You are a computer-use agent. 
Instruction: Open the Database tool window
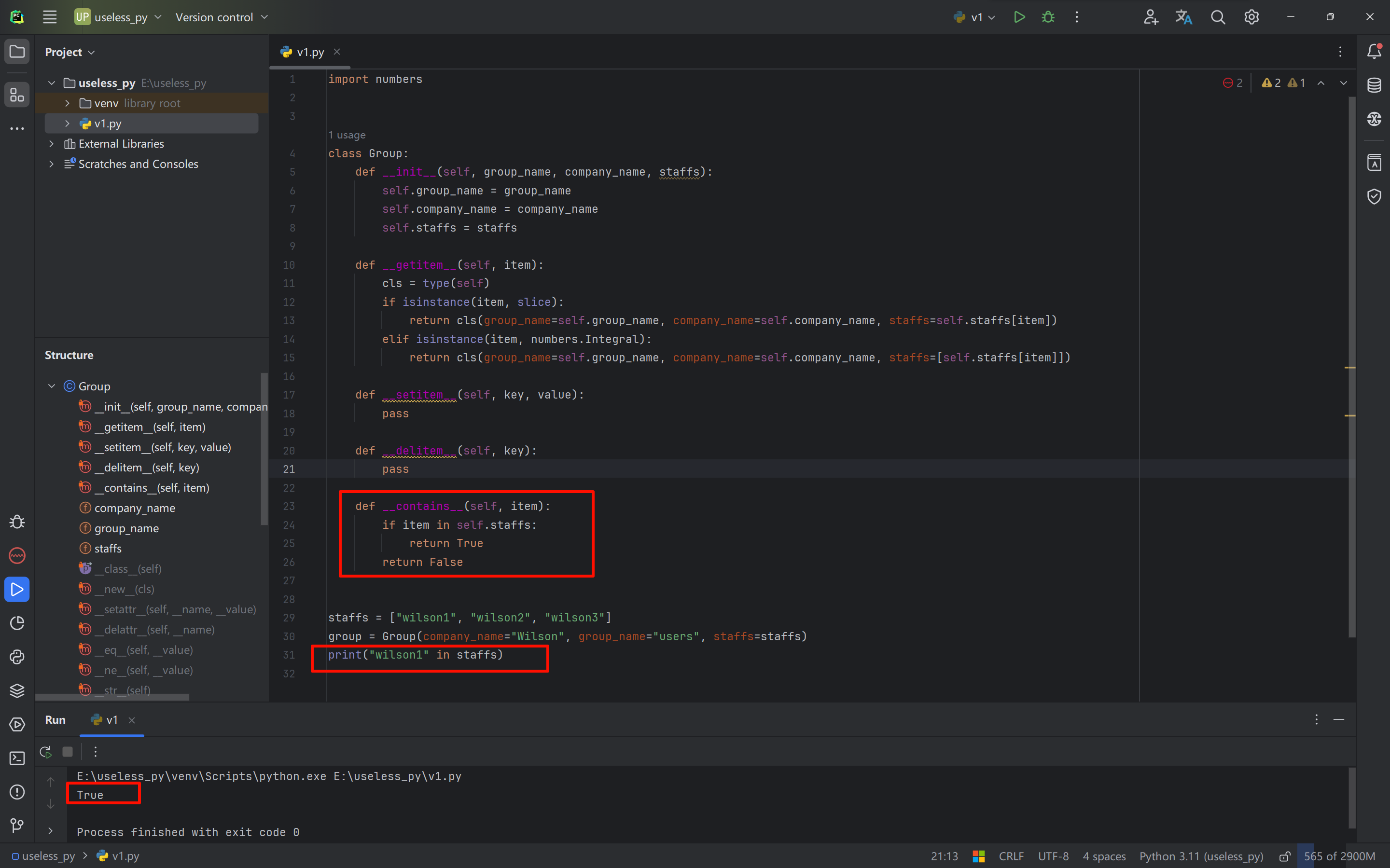tap(1374, 85)
